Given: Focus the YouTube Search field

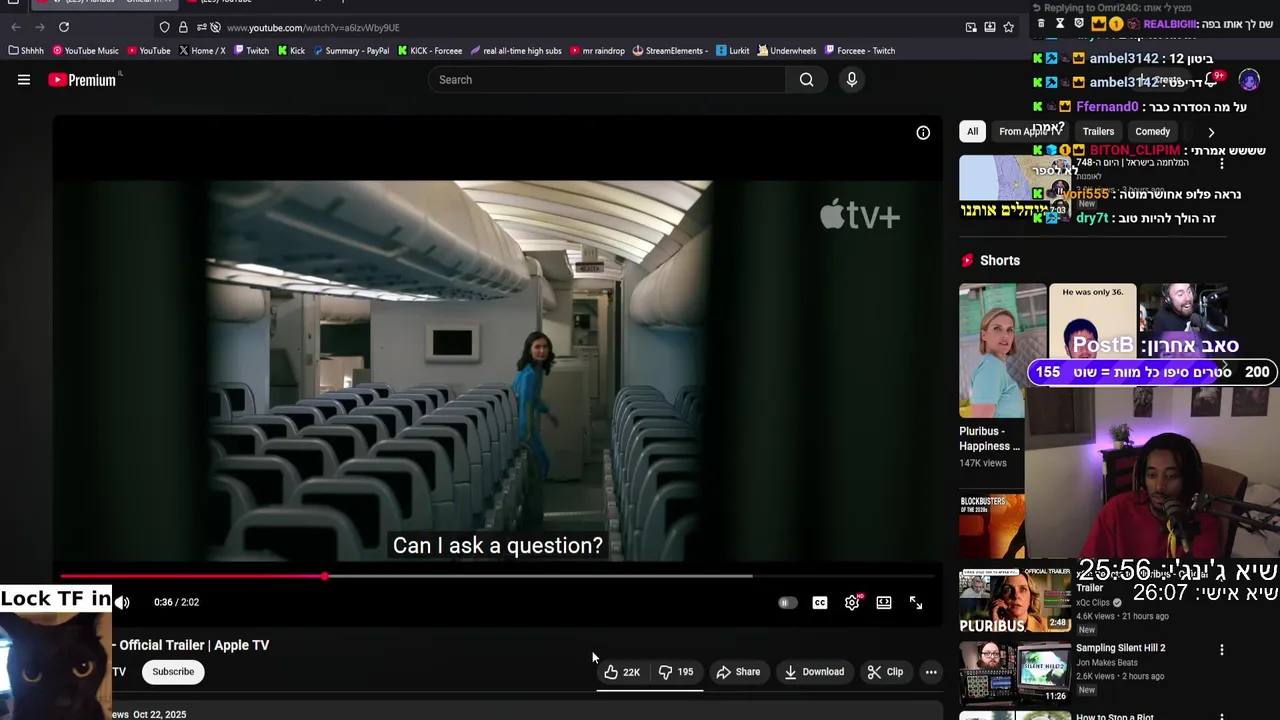Looking at the screenshot, I should 607,80.
